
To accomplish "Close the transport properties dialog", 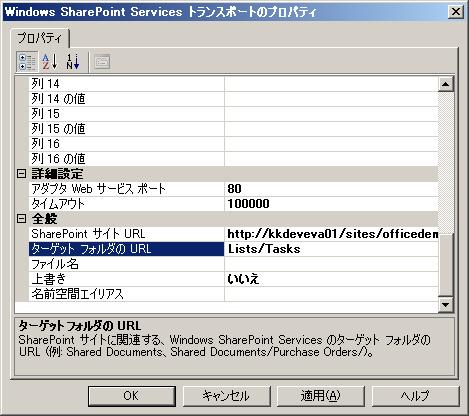I will [455, 12].
